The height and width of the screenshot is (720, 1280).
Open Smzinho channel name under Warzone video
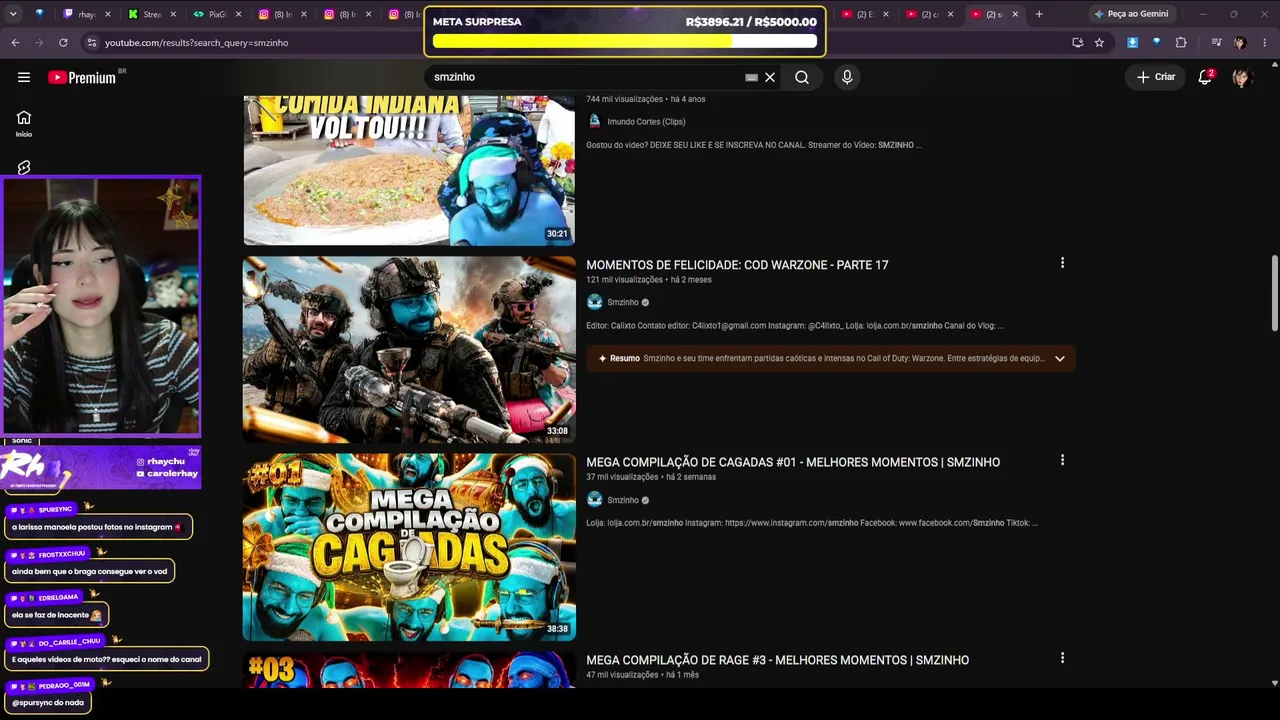623,302
